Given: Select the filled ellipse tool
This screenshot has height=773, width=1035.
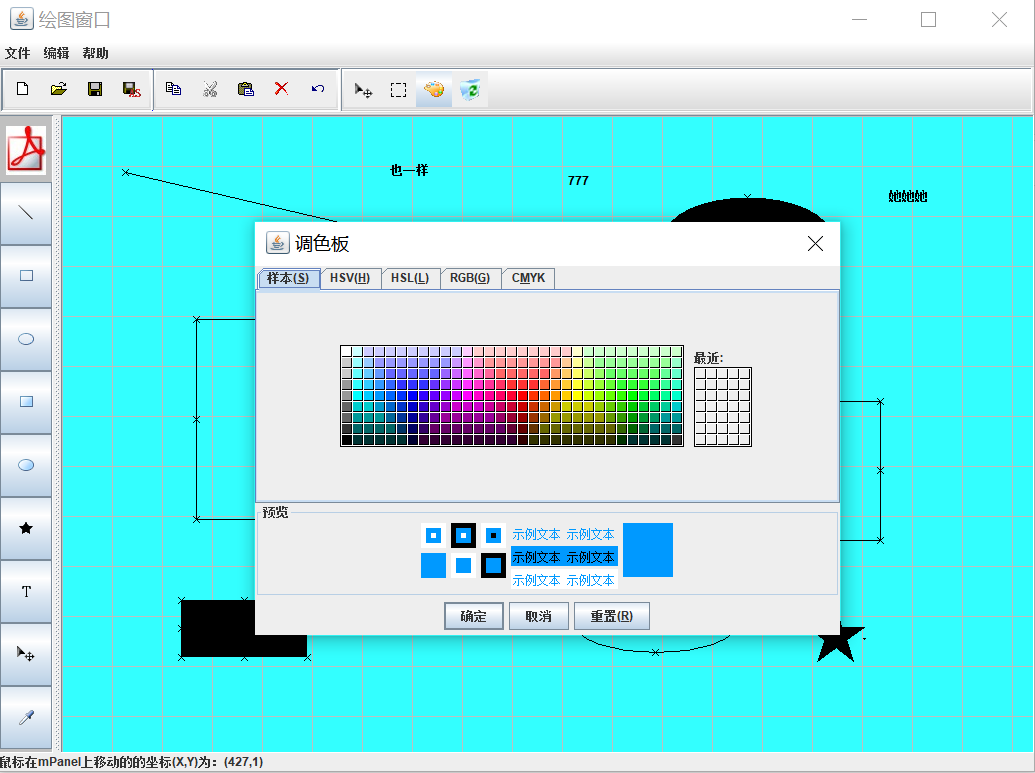Looking at the screenshot, I should coord(26,465).
